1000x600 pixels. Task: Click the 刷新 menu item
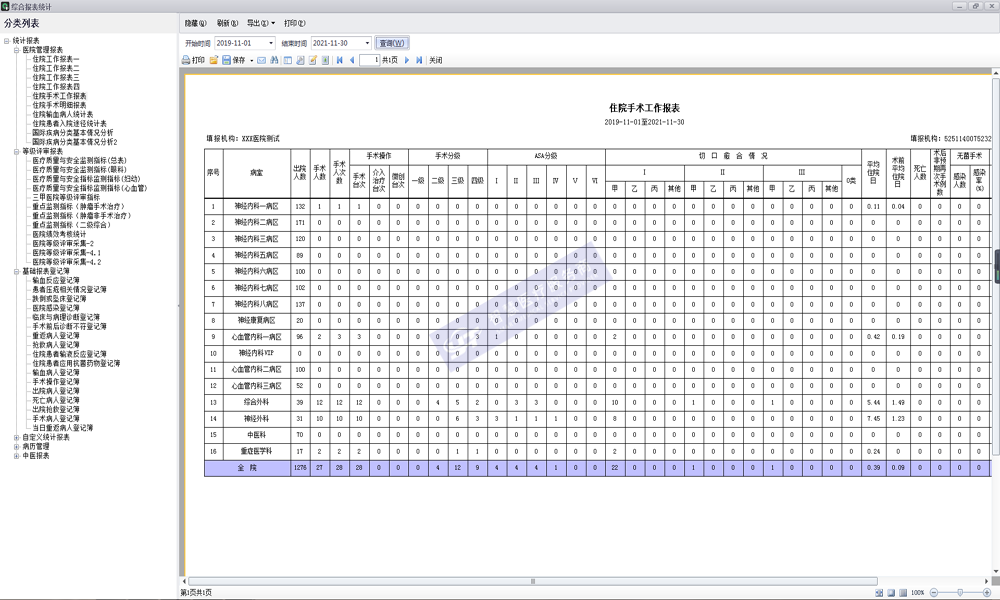pyautogui.click(x=227, y=22)
